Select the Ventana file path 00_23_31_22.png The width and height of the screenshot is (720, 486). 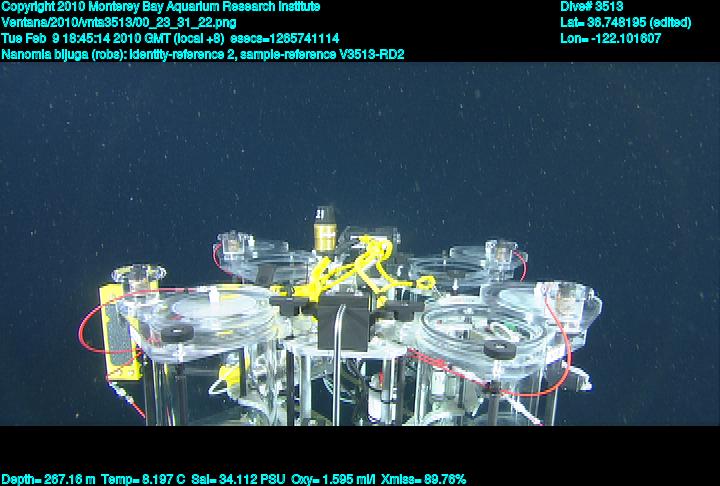tap(118, 22)
